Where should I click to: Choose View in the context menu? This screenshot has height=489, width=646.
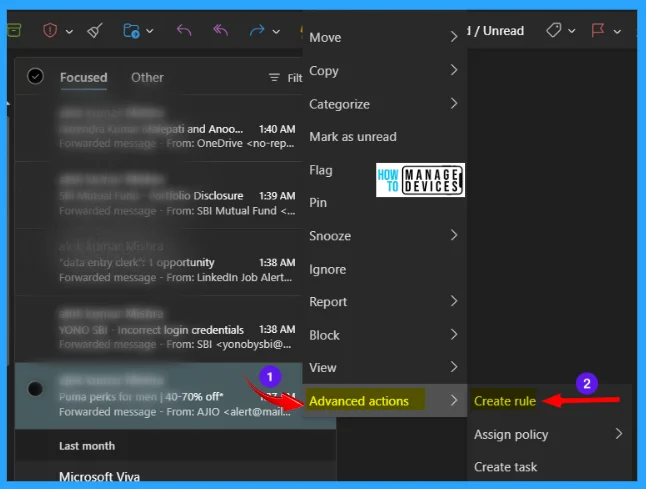click(x=385, y=367)
